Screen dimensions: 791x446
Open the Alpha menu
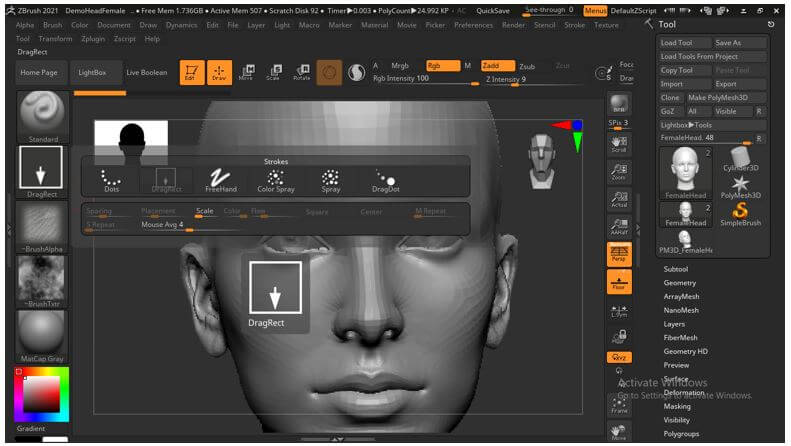(25, 25)
